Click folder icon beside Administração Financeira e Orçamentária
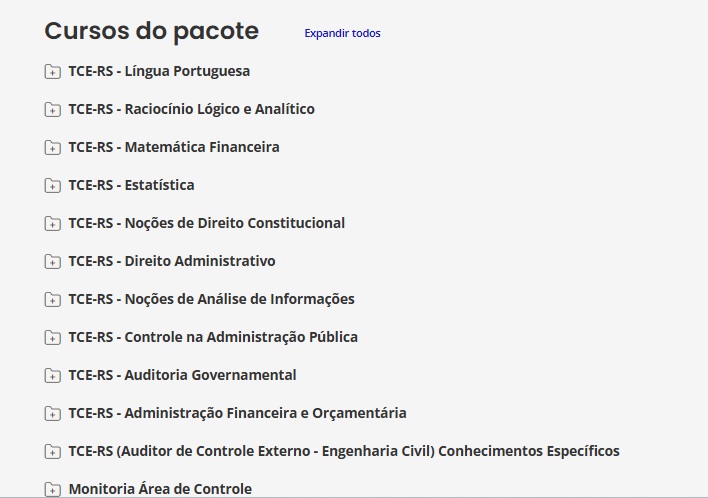 [x=52, y=413]
